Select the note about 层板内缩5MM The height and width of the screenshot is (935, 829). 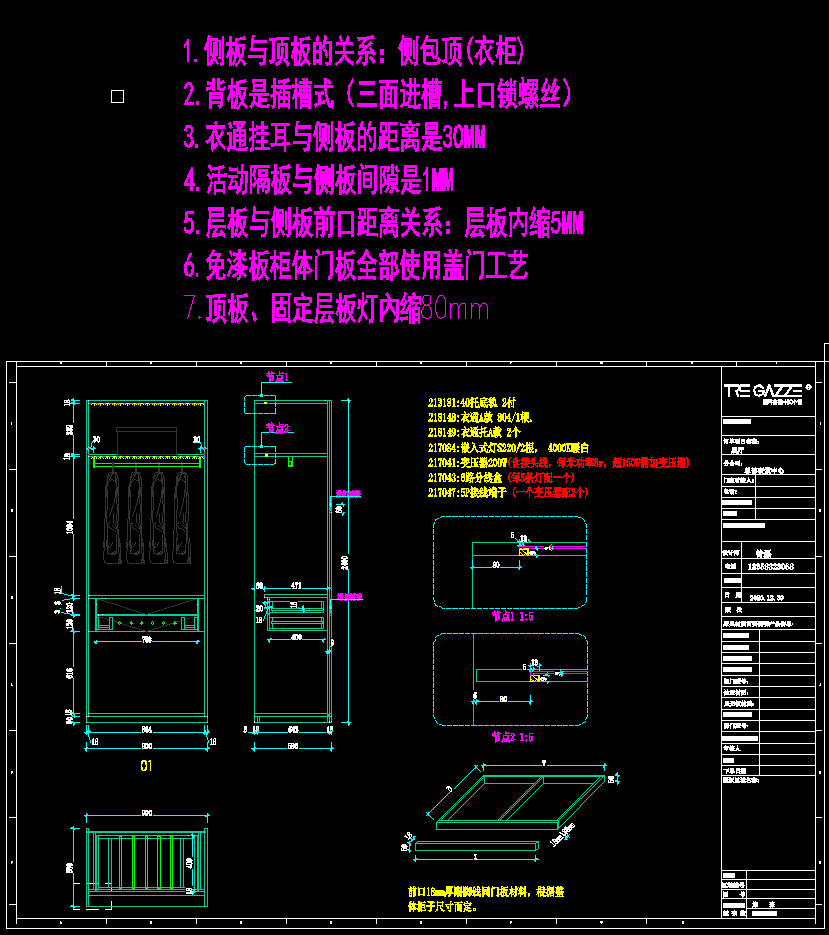pos(383,223)
